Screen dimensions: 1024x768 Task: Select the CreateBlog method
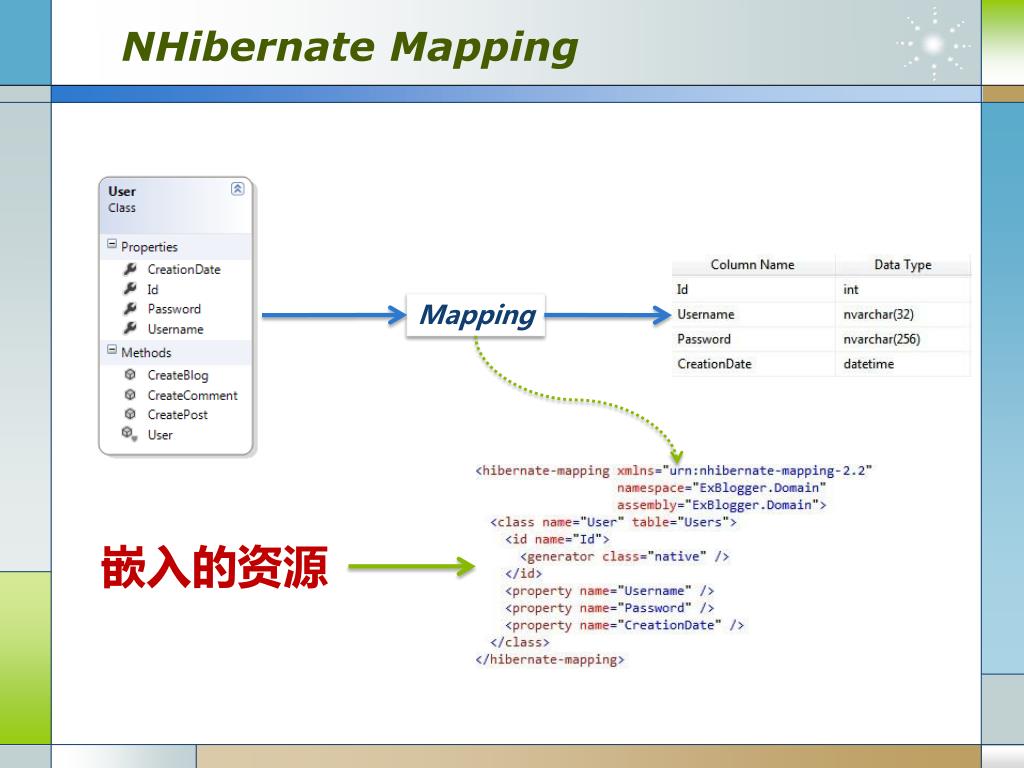tap(178, 376)
